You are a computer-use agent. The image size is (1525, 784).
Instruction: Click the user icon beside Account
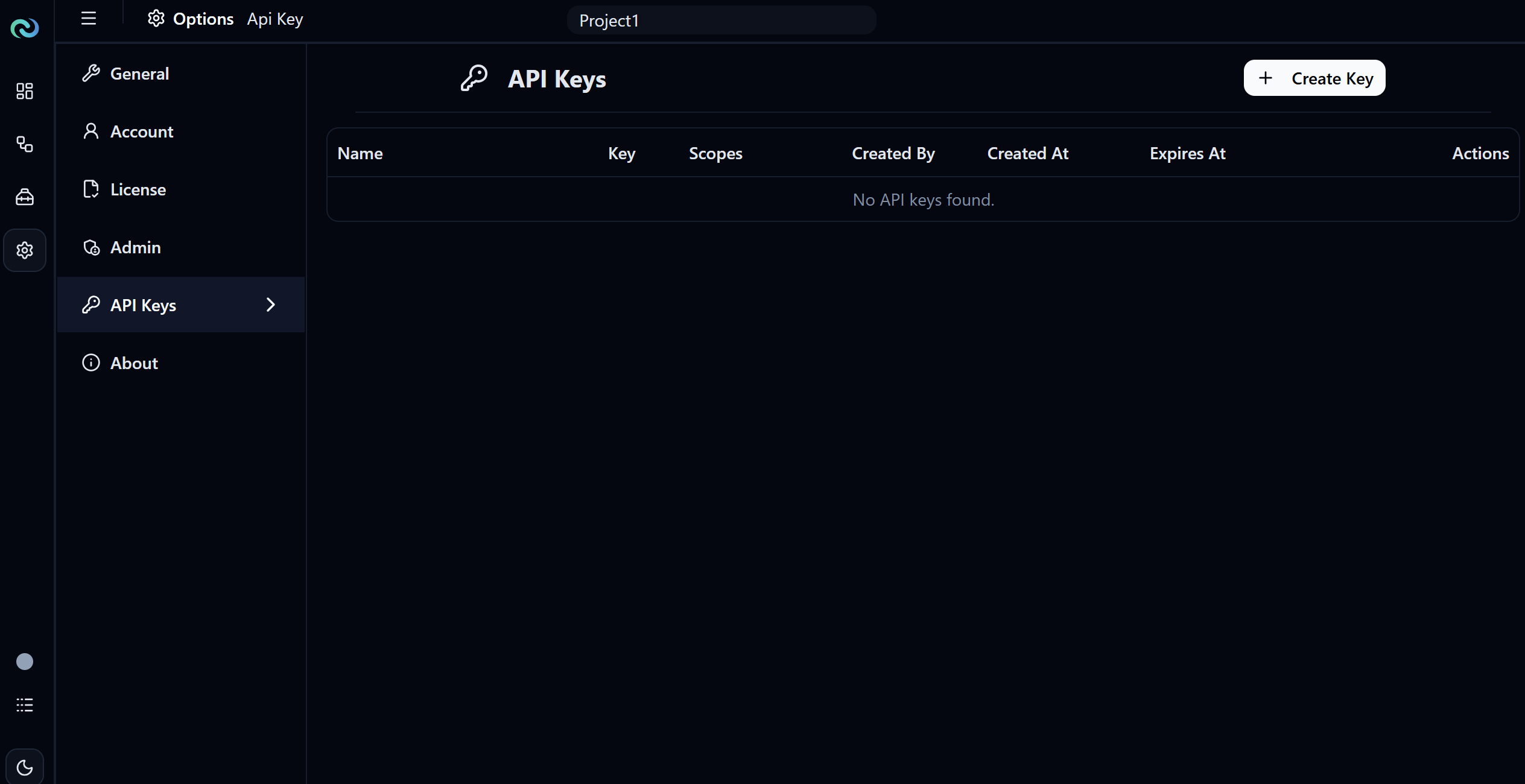coord(91,131)
